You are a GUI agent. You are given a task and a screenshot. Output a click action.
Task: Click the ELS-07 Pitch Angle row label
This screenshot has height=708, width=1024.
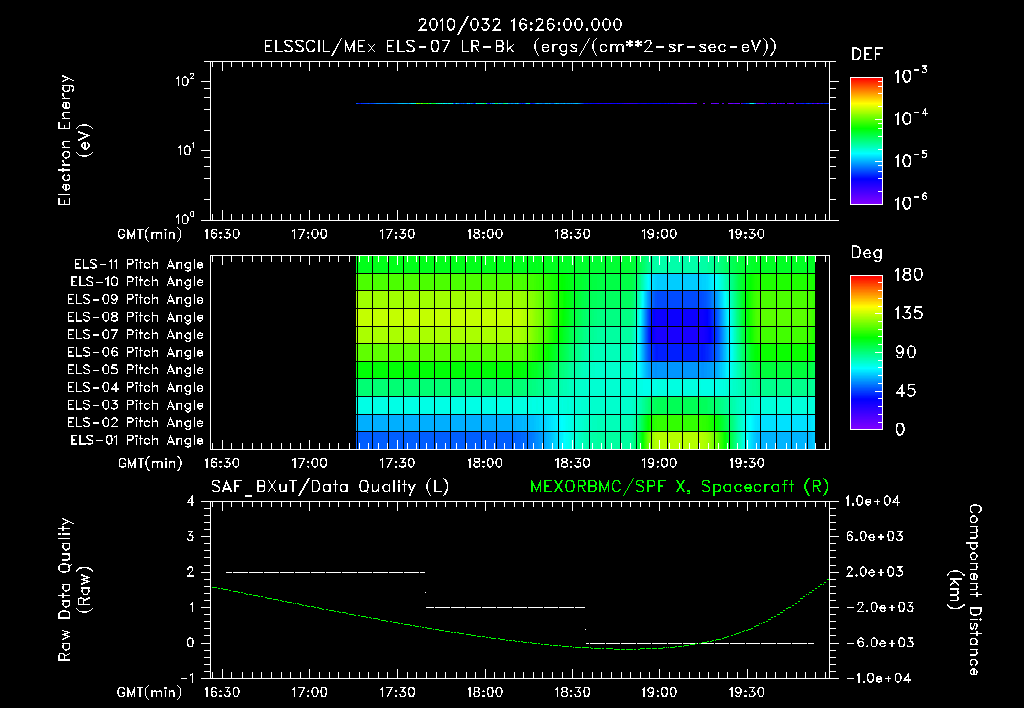[136, 335]
